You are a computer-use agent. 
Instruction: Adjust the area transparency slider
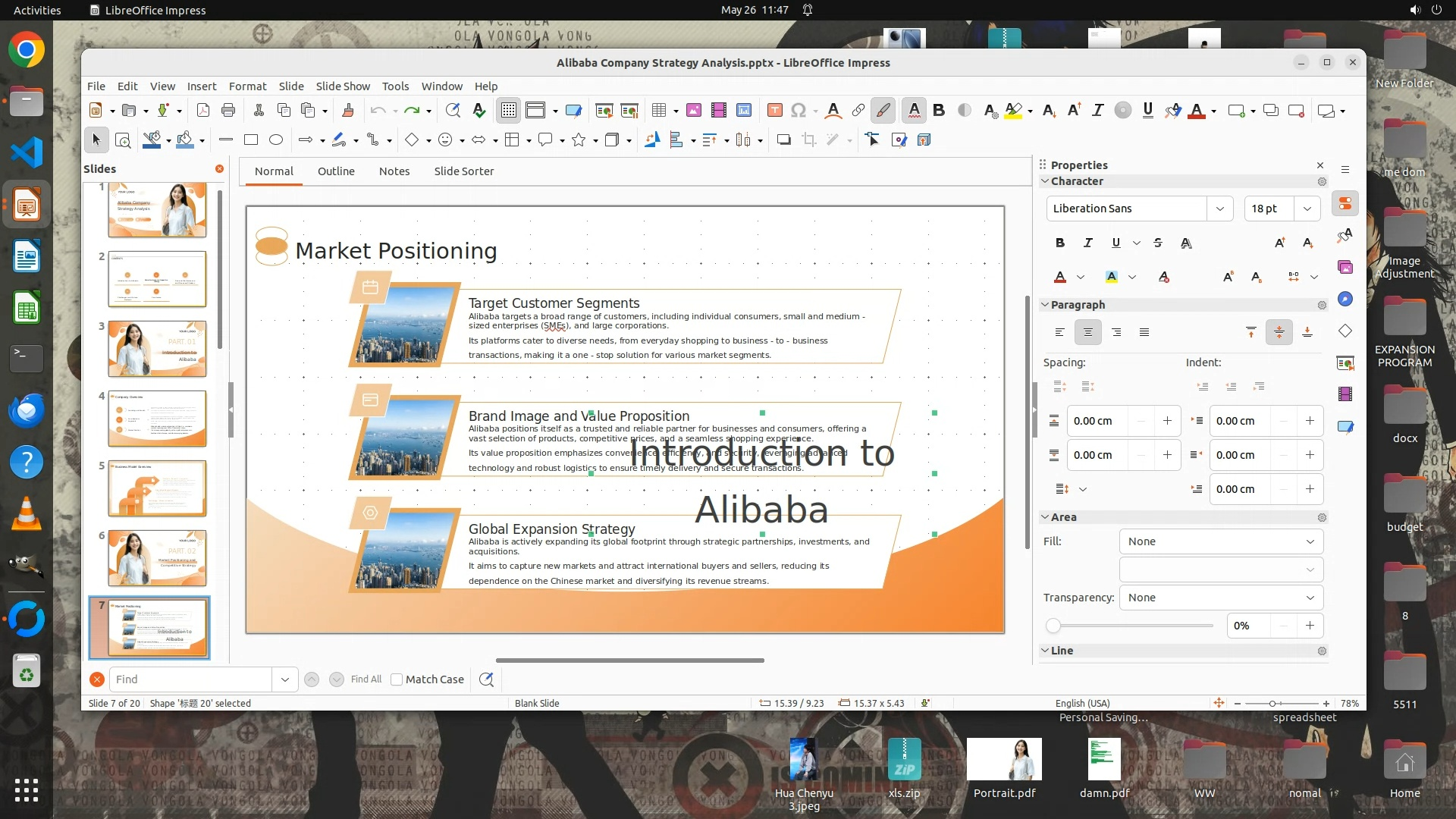(x=1053, y=626)
